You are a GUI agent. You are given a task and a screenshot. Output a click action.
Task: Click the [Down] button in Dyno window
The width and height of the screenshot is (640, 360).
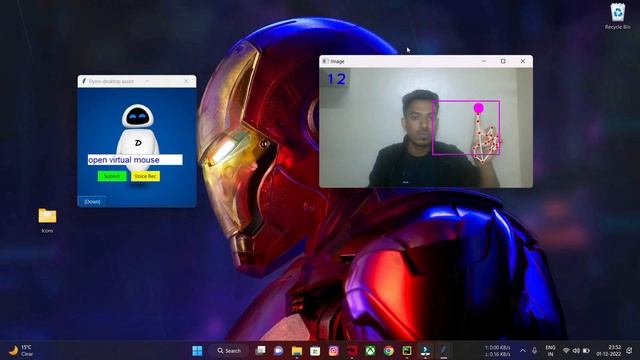92,201
